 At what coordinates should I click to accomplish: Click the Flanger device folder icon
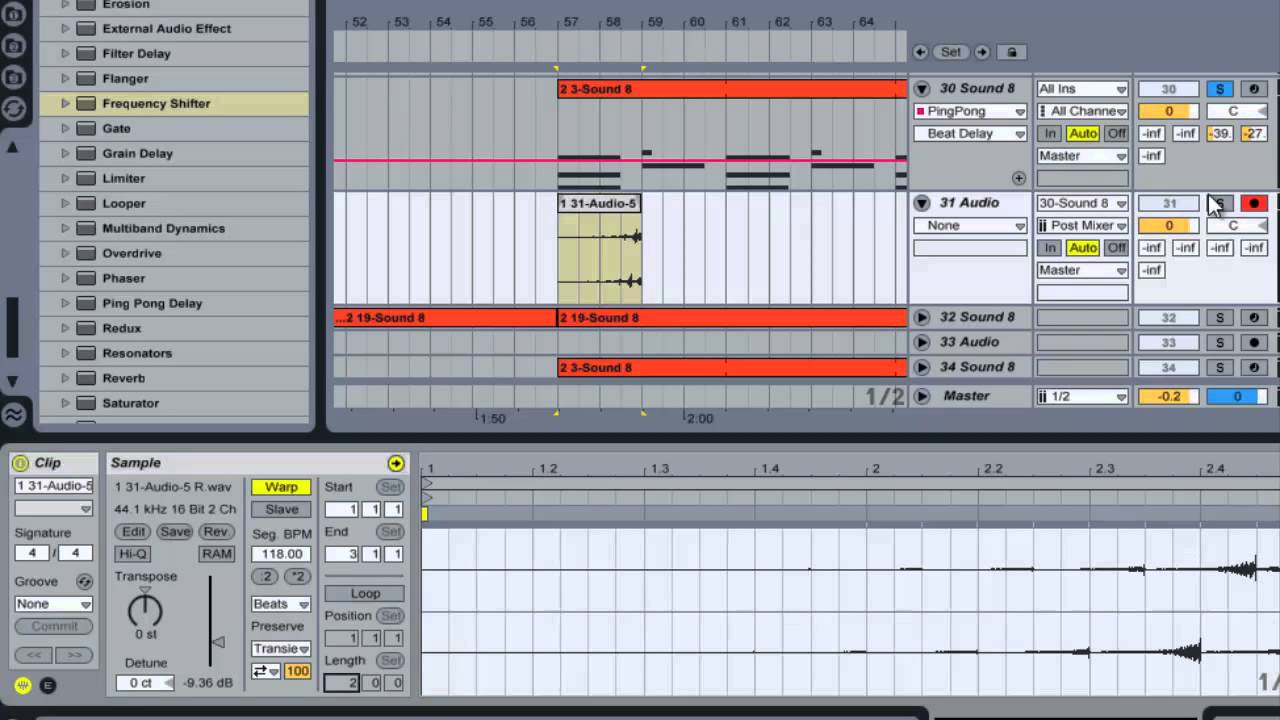tap(86, 78)
